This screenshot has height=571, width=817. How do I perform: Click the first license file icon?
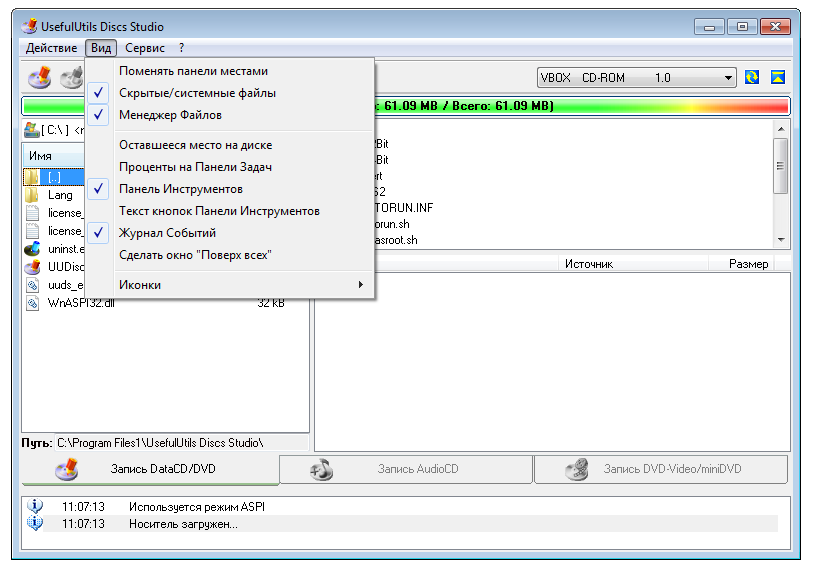(x=32, y=213)
